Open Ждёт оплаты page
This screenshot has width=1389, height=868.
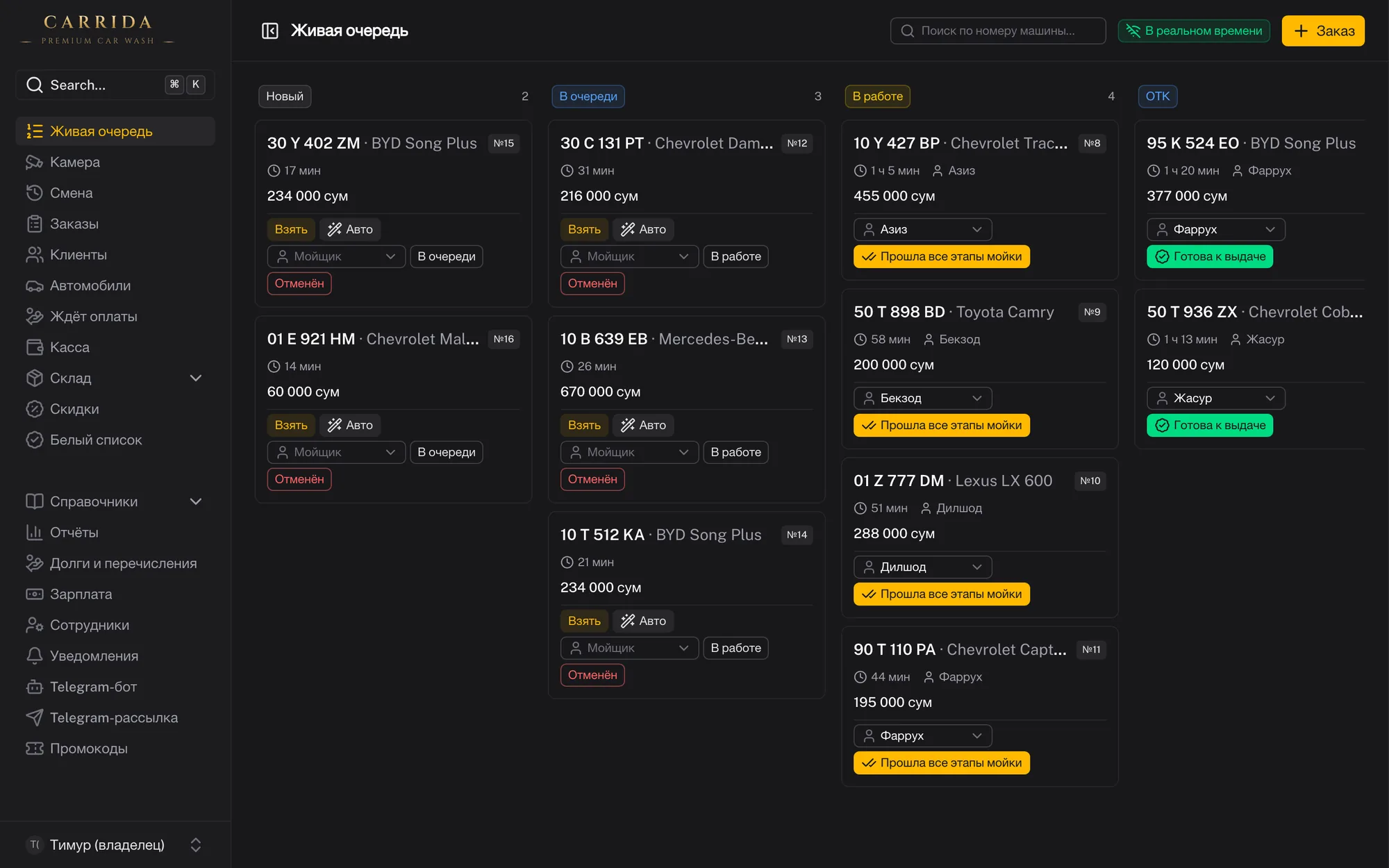click(115, 317)
